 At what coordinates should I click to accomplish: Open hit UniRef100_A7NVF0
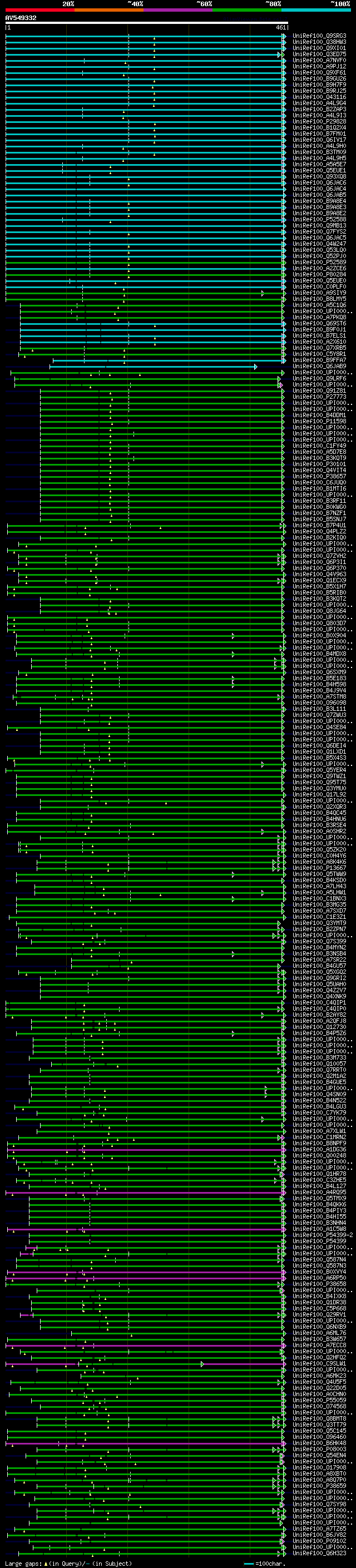pos(319,60)
